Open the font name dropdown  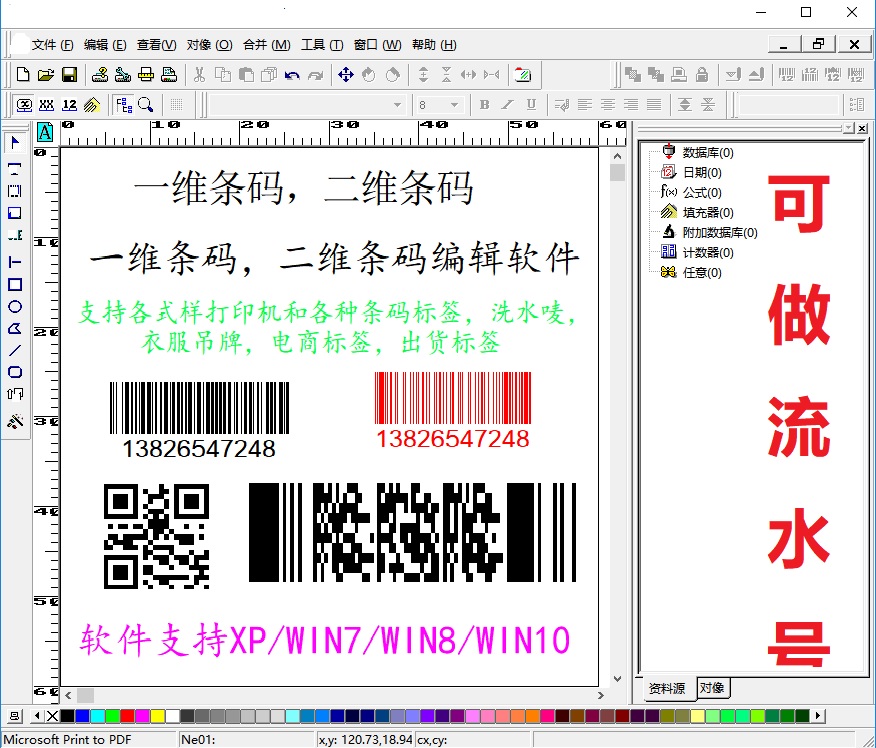point(394,104)
